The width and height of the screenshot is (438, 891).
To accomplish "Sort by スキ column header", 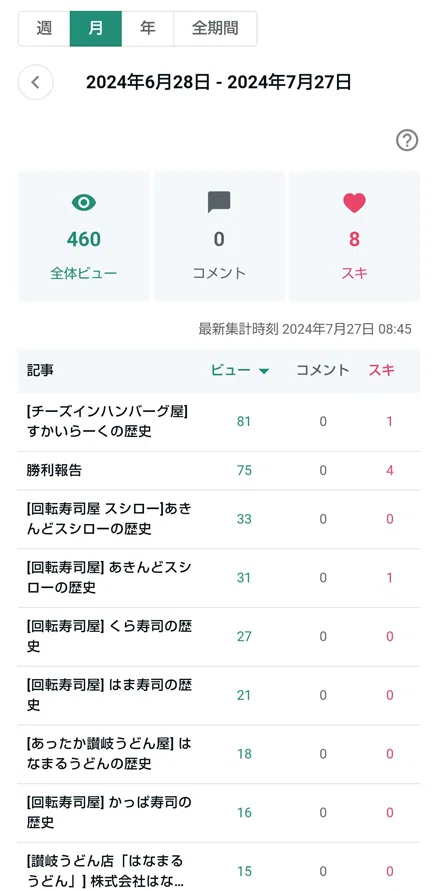I will [x=381, y=370].
